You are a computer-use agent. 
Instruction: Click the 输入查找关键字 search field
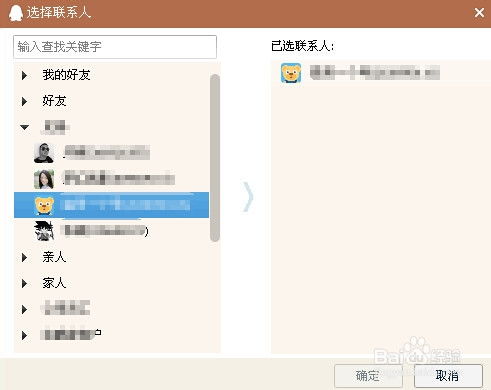click(x=115, y=47)
